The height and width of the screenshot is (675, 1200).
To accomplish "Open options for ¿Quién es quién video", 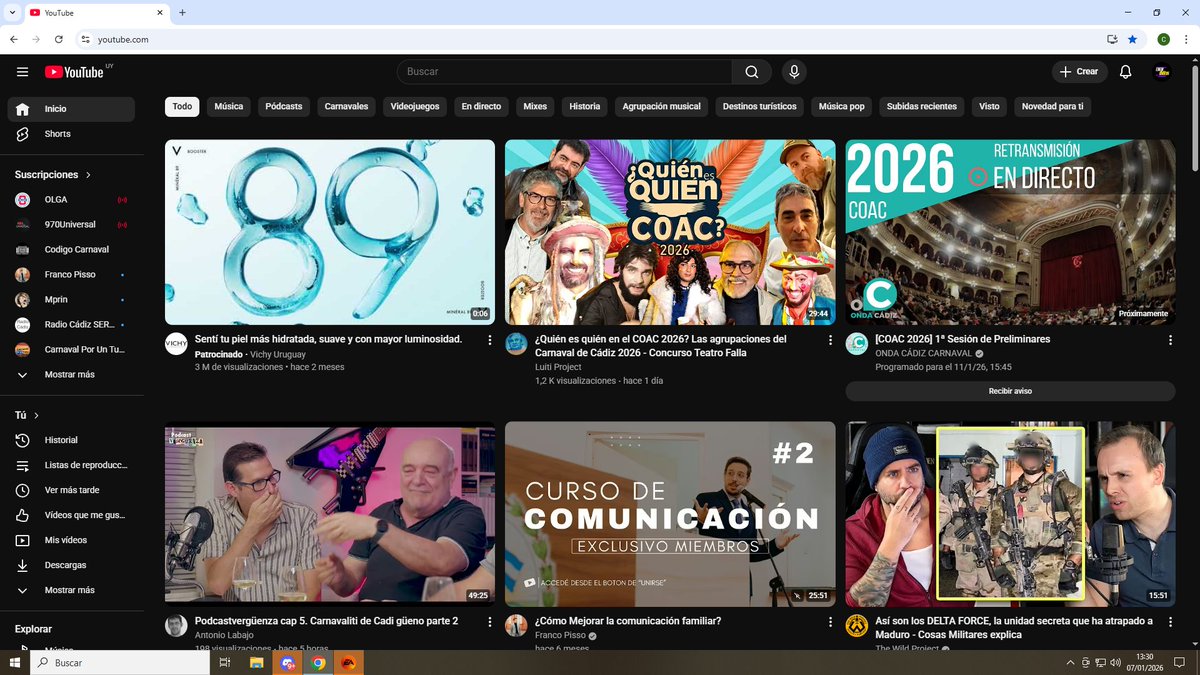I will point(830,340).
